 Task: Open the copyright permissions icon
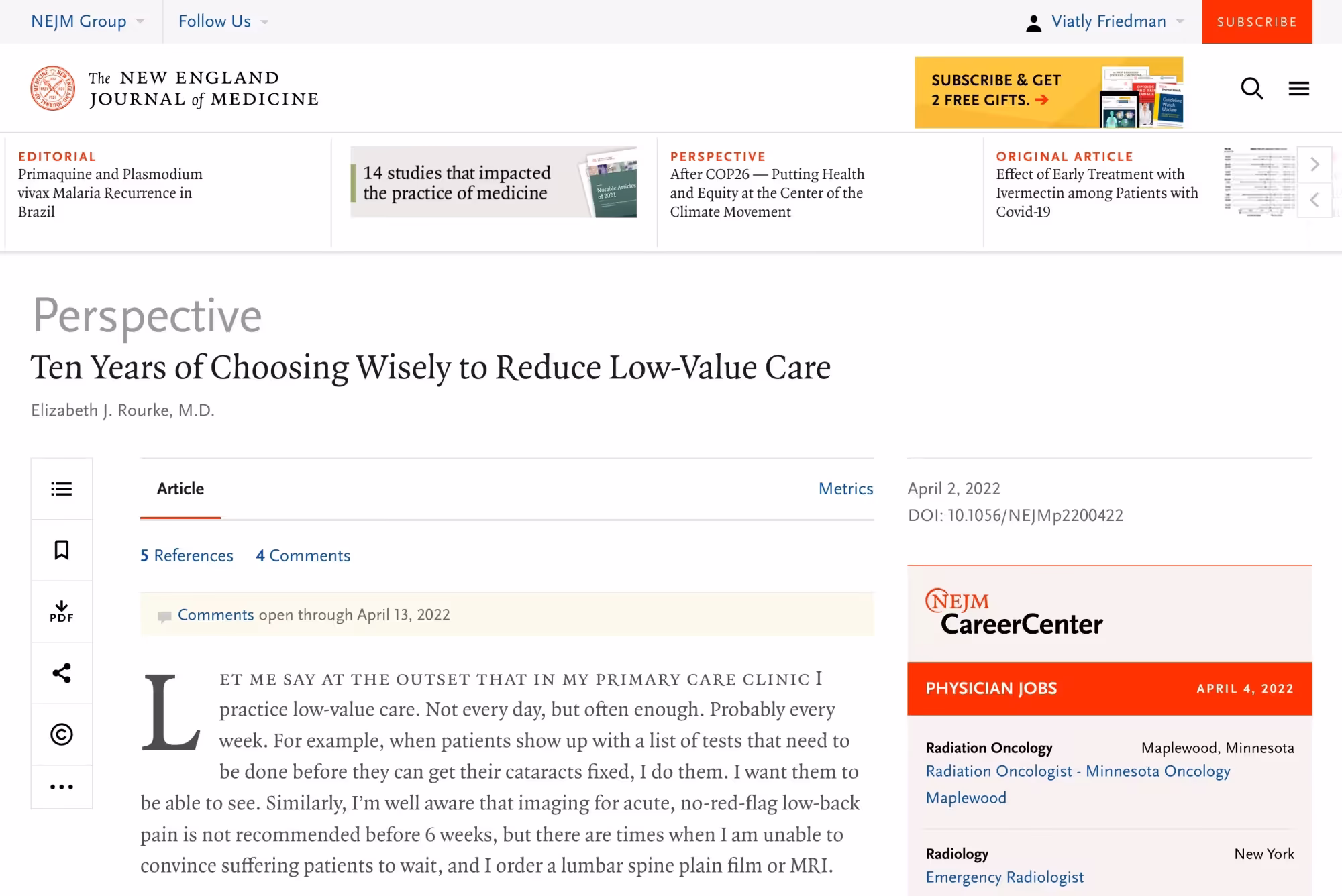(x=62, y=734)
